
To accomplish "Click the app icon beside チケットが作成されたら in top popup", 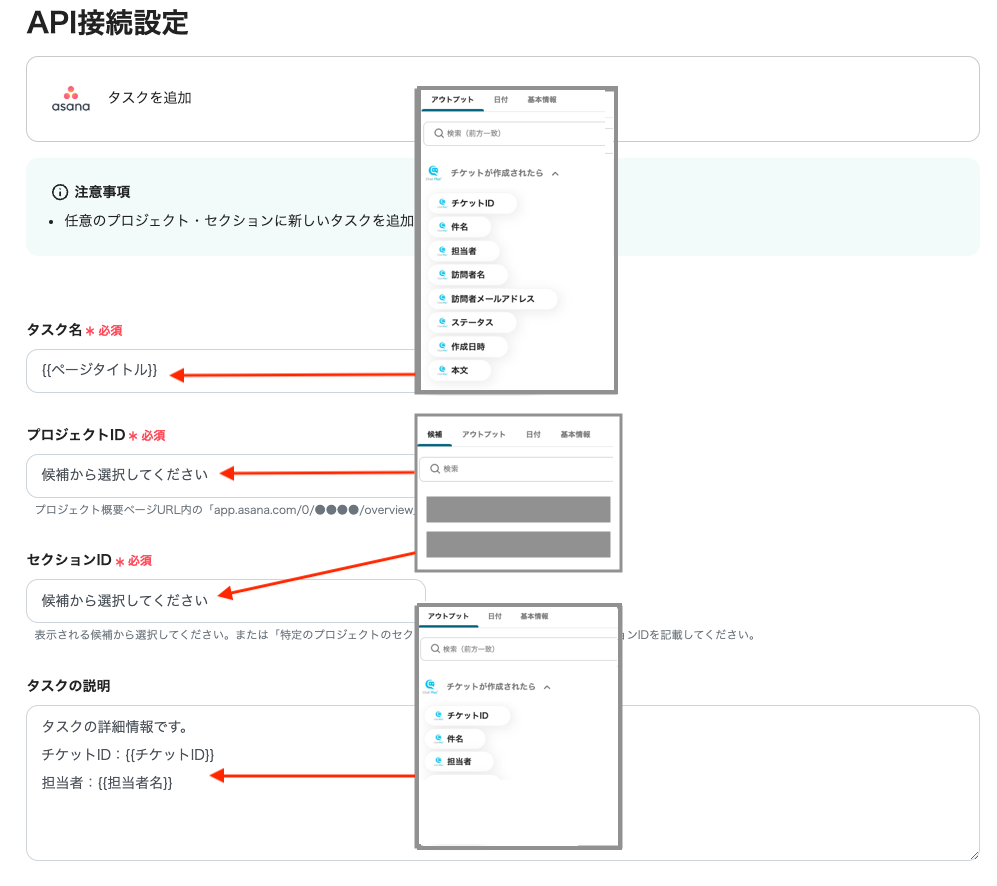I will tap(434, 172).
